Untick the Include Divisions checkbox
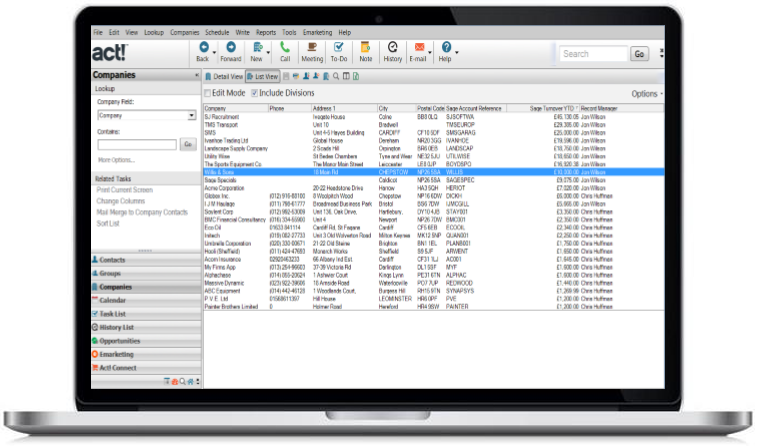Image resolution: width=758 pixels, height=447 pixels. click(254, 93)
